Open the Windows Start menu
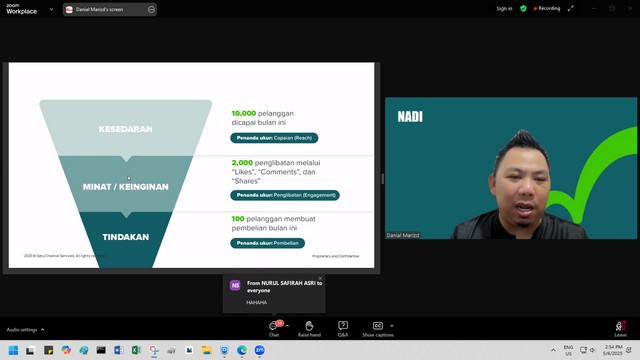Image resolution: width=640 pixels, height=360 pixels. click(x=13, y=350)
